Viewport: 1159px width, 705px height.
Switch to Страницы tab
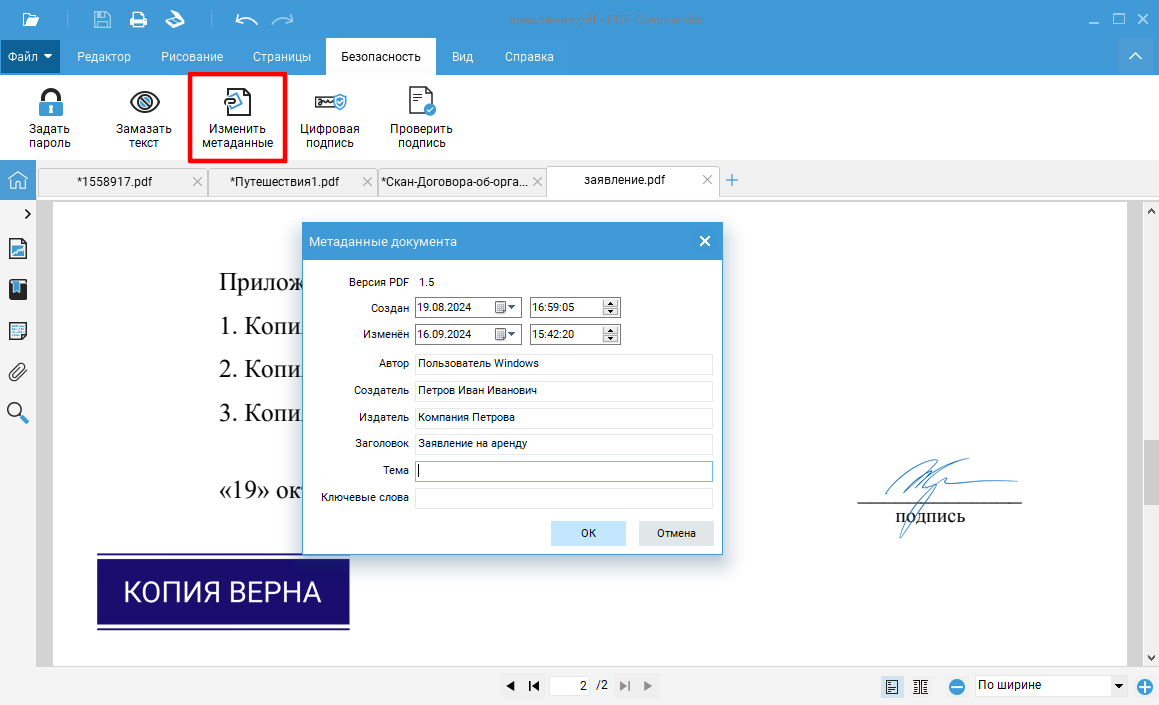click(x=282, y=57)
